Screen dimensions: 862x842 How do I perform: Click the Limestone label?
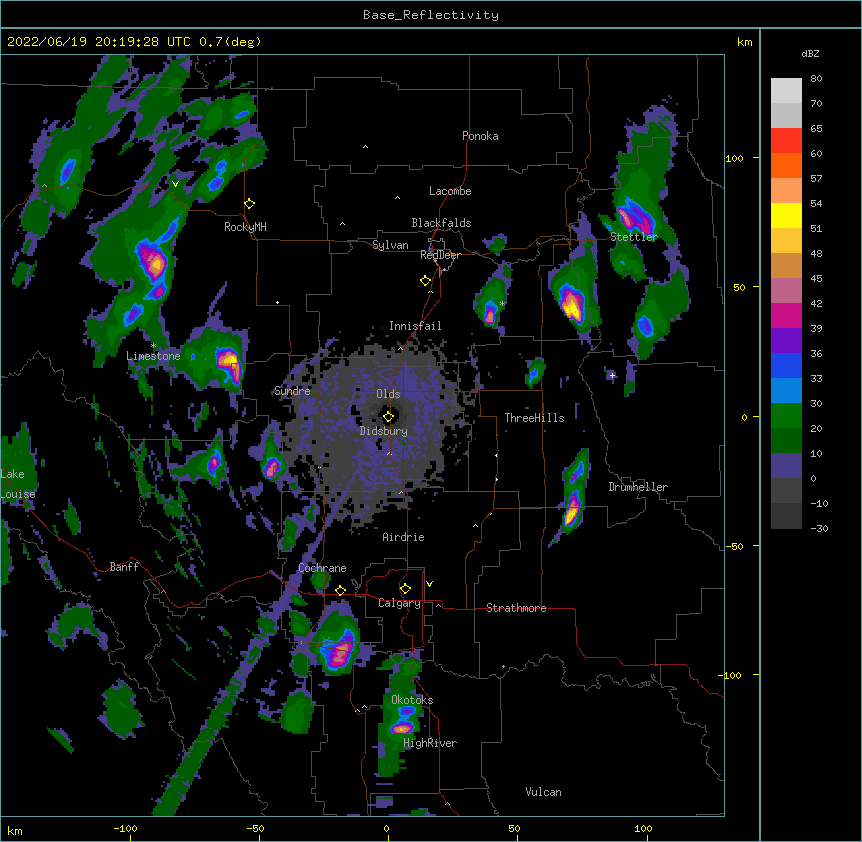pyautogui.click(x=153, y=356)
